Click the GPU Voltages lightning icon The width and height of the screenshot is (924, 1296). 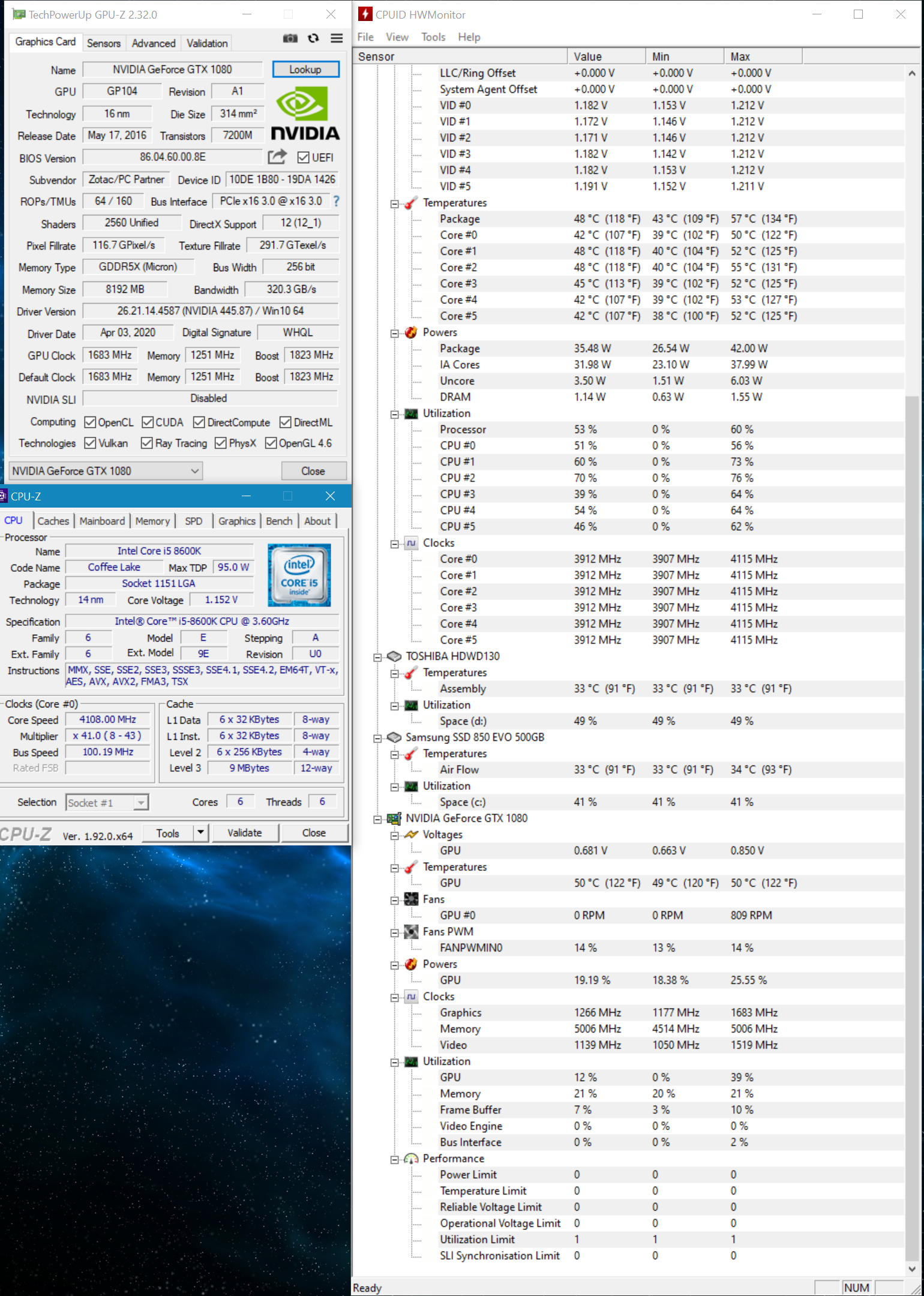click(411, 835)
